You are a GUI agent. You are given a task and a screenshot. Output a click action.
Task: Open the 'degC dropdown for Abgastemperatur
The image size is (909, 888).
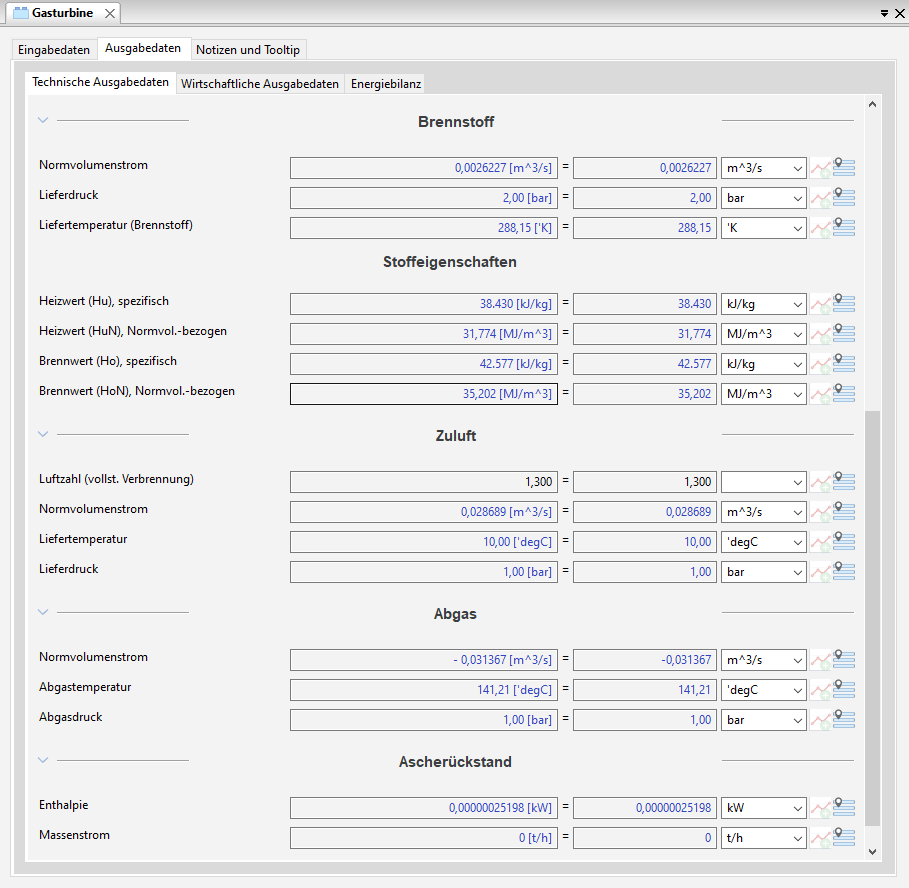point(763,690)
